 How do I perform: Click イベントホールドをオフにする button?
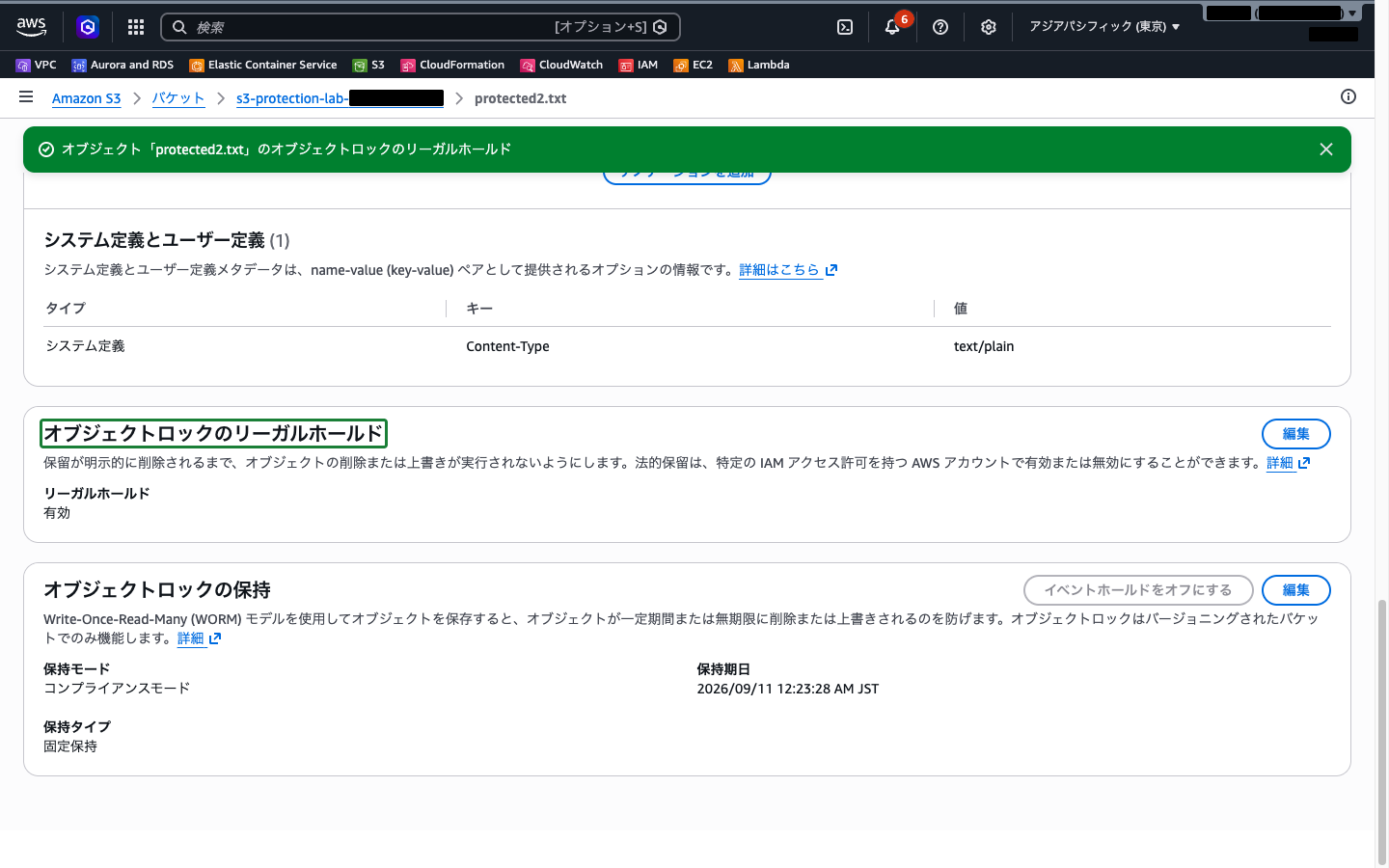pyautogui.click(x=1138, y=590)
